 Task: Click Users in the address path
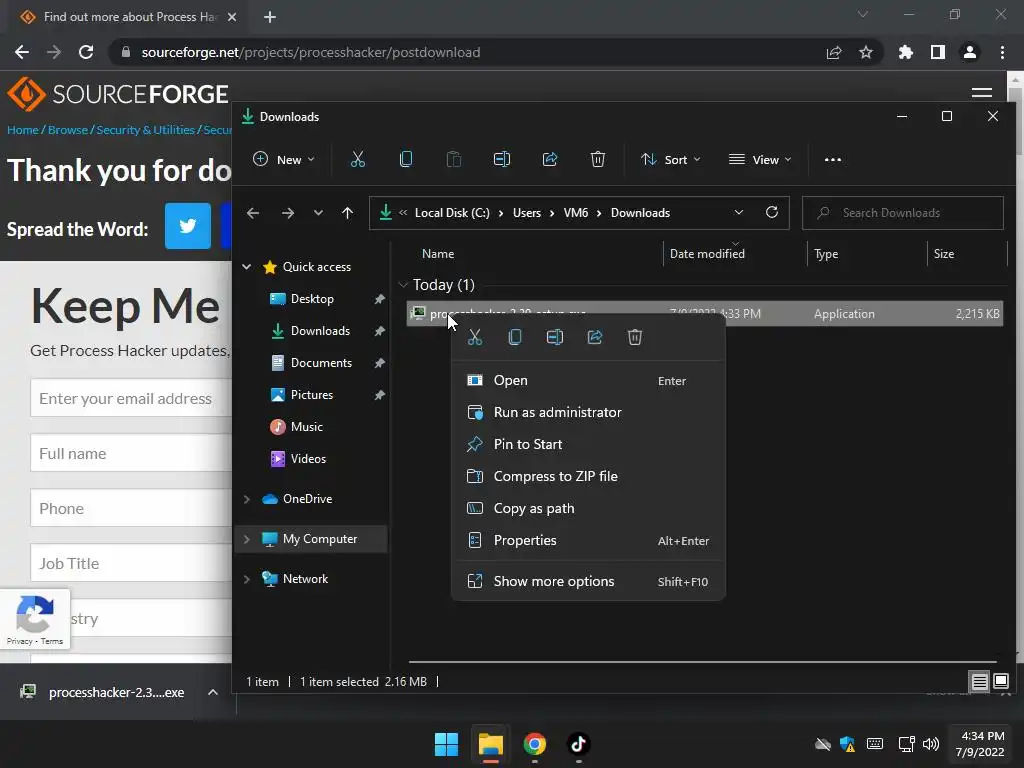pyautogui.click(x=527, y=213)
